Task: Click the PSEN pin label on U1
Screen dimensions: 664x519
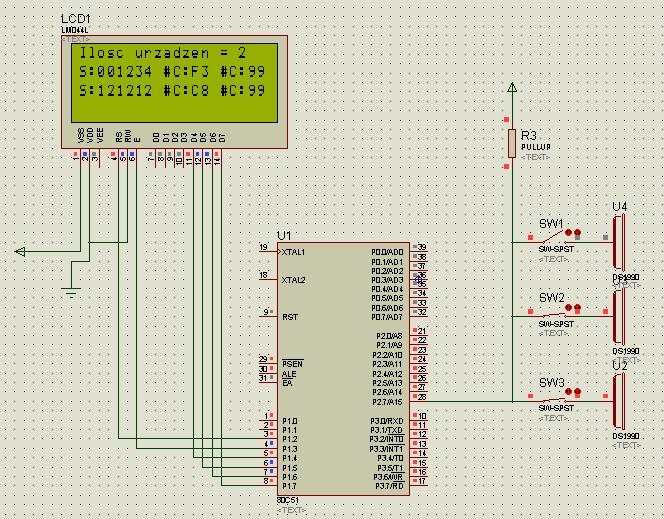Action: 292,364
